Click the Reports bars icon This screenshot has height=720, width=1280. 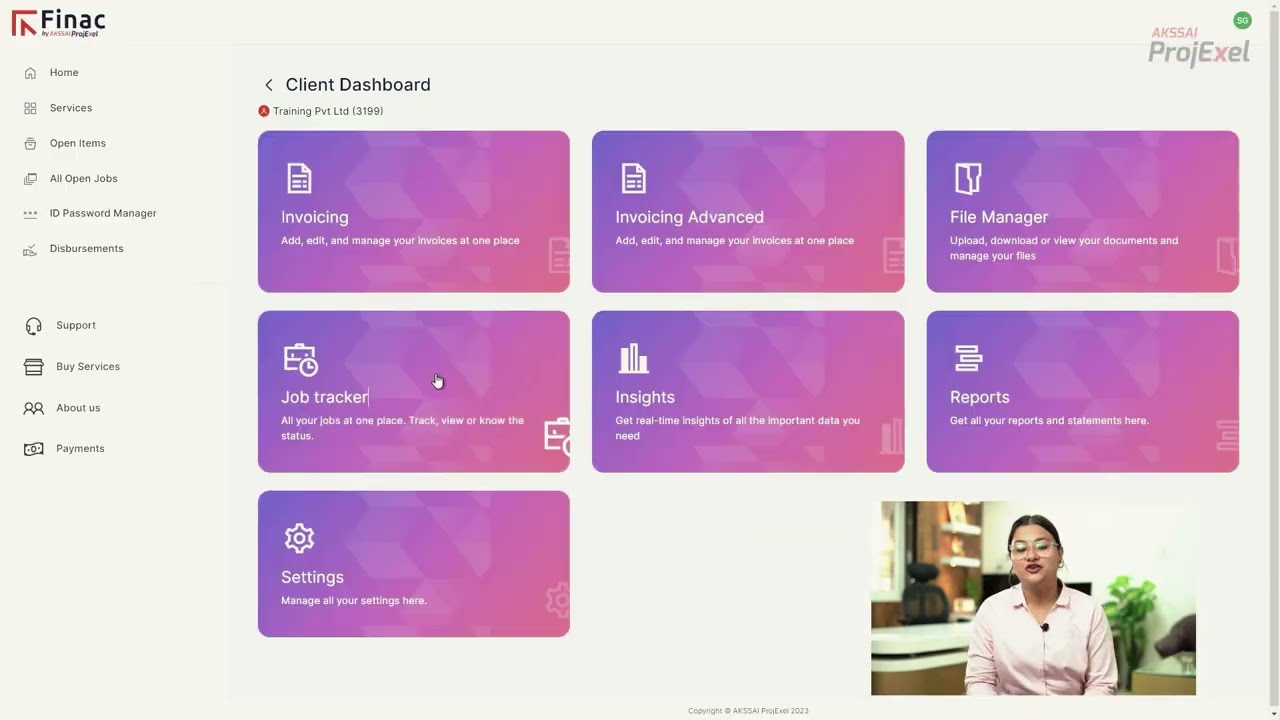[968, 358]
